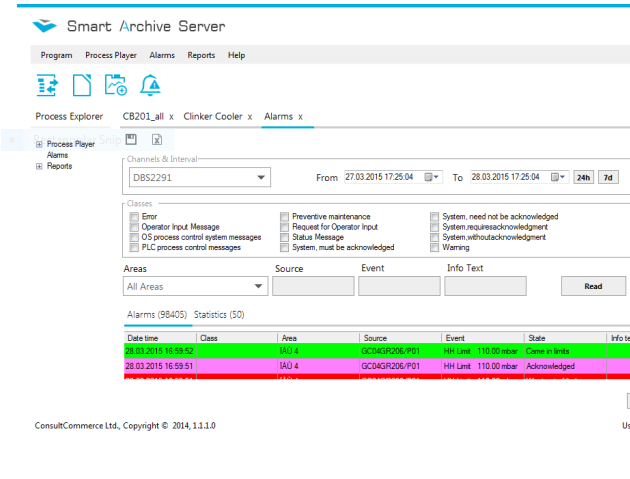Viewport: 630px width, 479px height.
Task: Open the Help menu
Action: 236,55
